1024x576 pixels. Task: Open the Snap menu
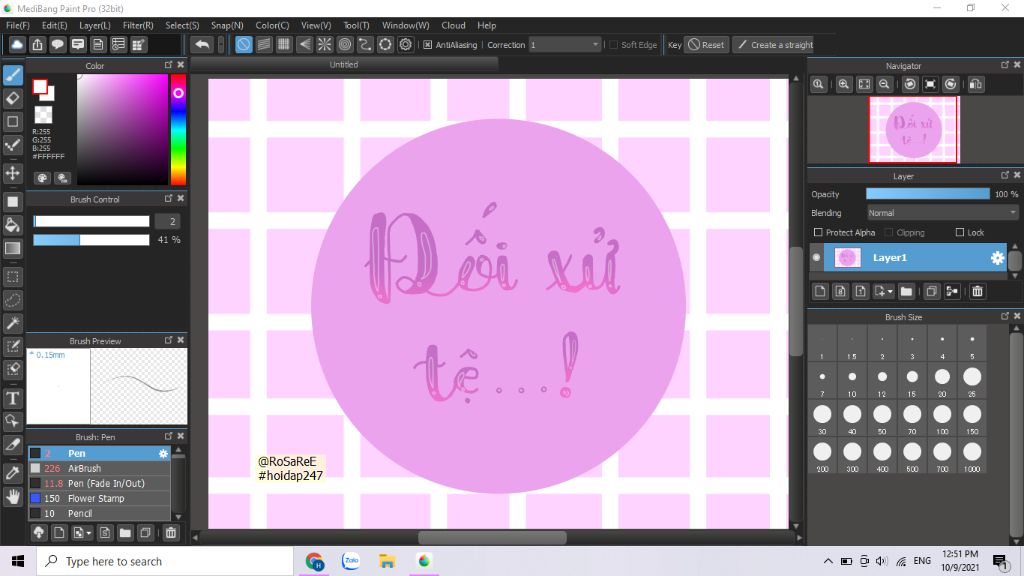click(227, 25)
